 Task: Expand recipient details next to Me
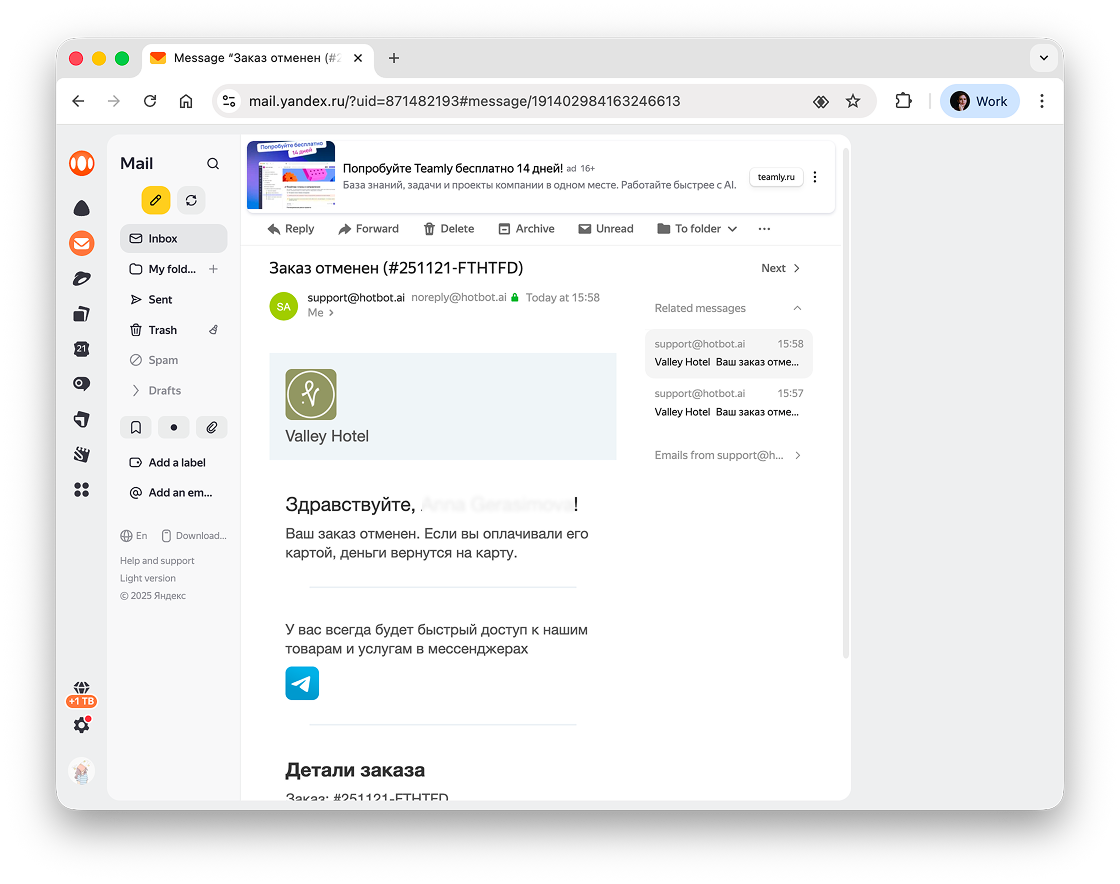tap(331, 313)
